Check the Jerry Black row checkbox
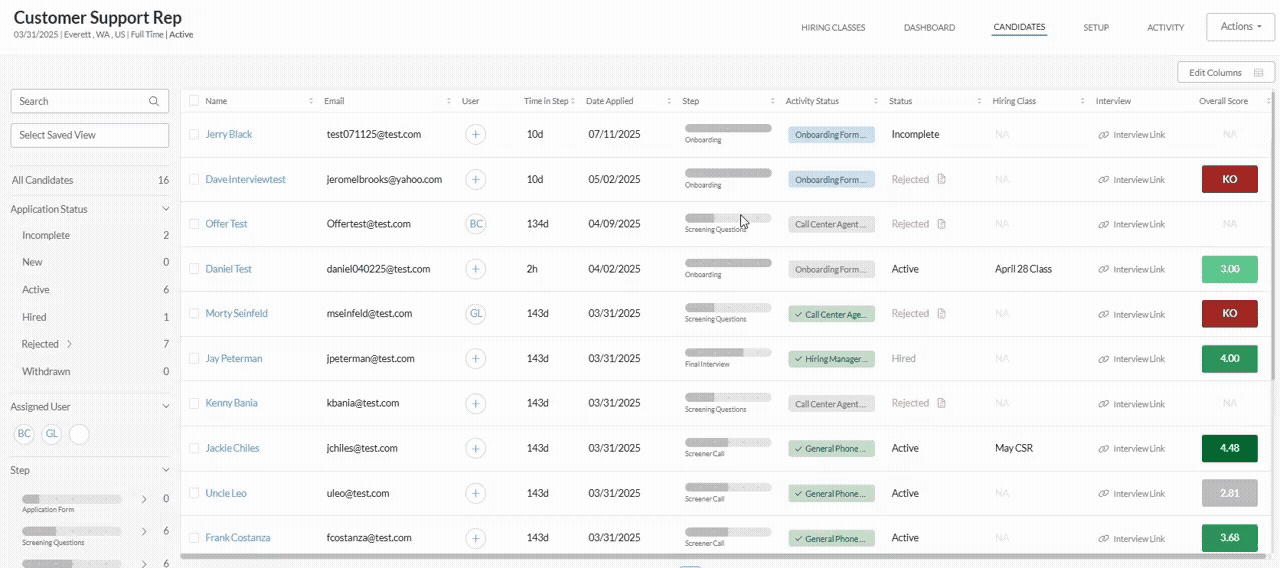This screenshot has width=1280, height=568. click(x=194, y=134)
